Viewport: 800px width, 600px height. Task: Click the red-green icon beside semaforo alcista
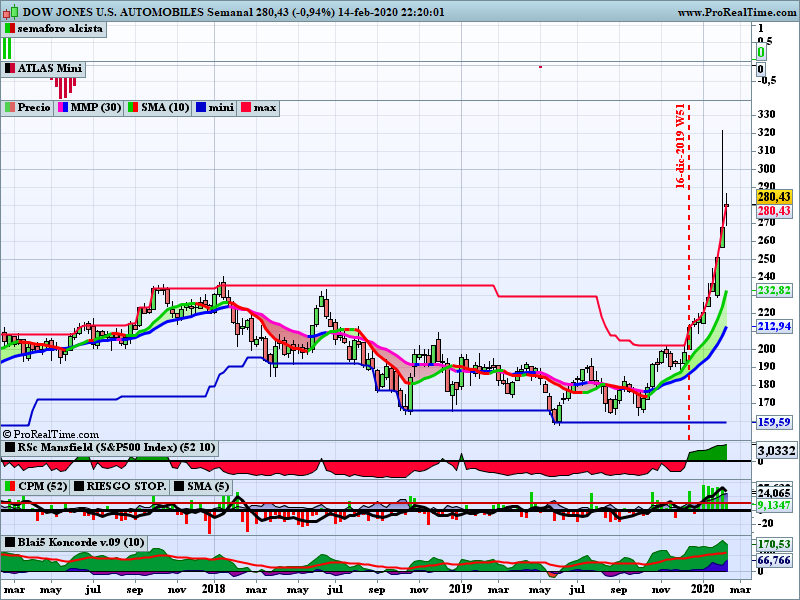pos(10,29)
